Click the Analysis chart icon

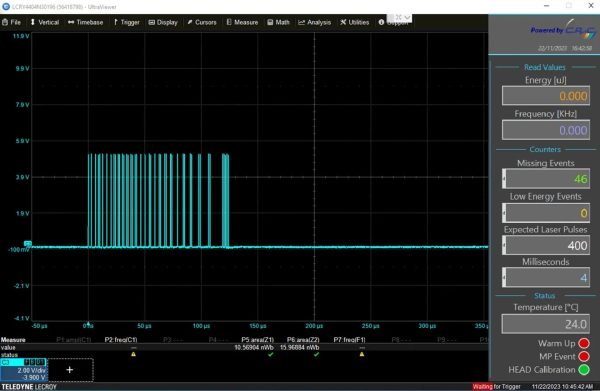(x=302, y=22)
